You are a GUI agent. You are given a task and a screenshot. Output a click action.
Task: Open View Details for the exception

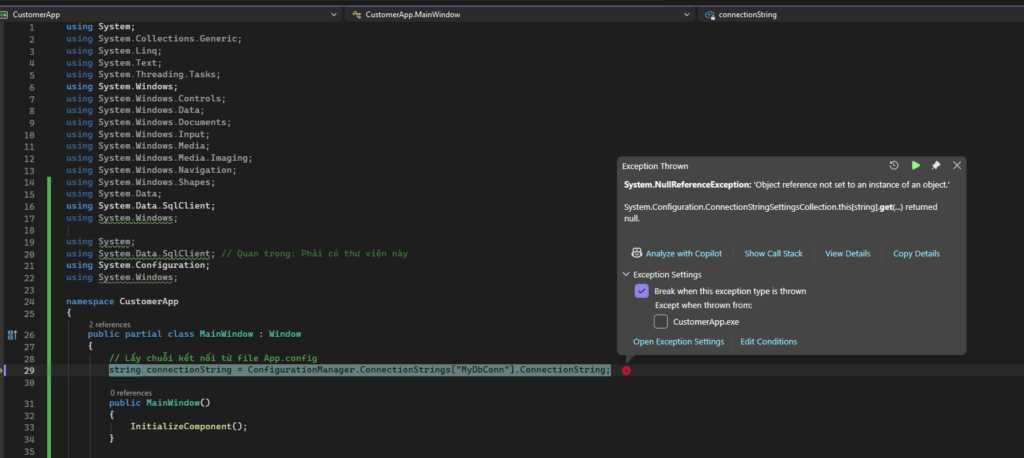(847, 254)
